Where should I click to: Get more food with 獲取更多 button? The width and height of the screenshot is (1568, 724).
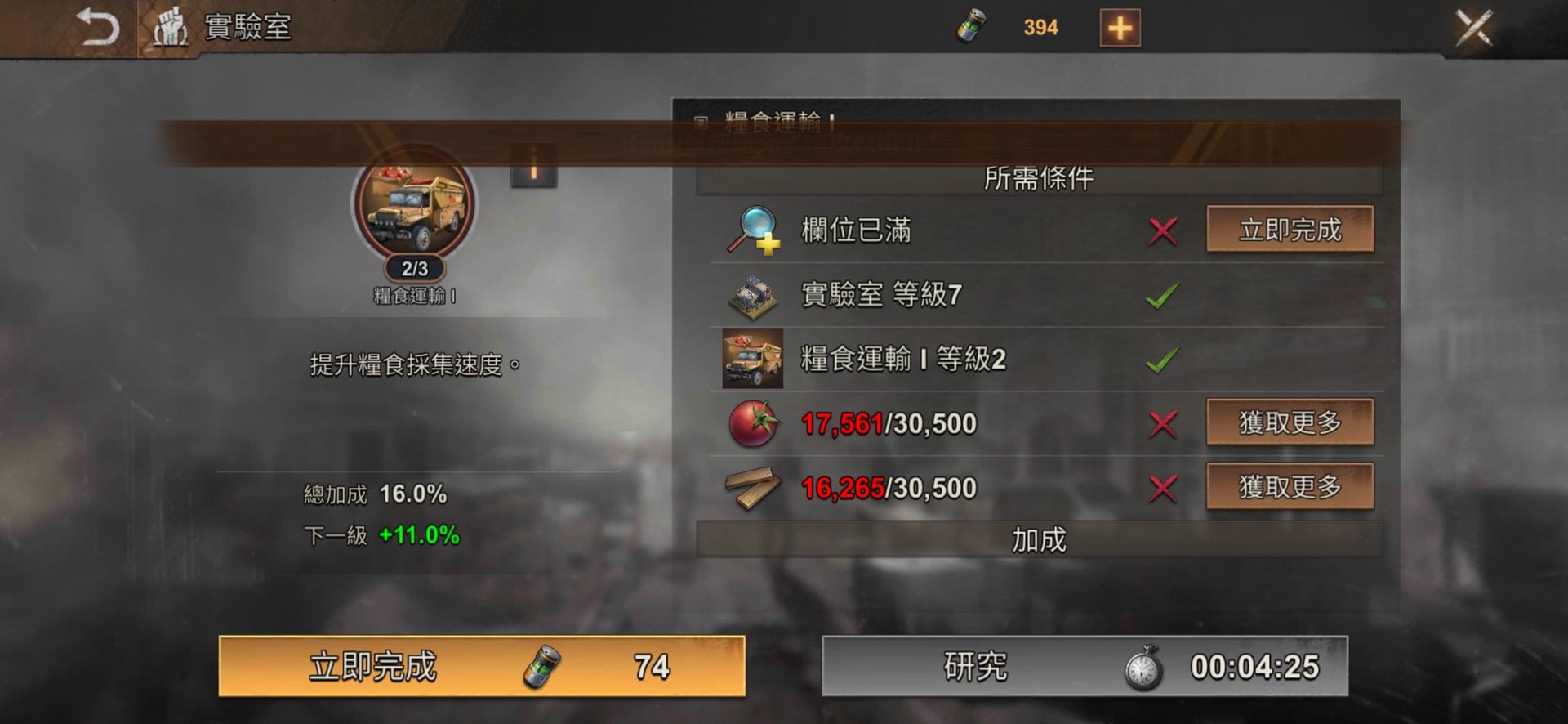pos(1290,422)
